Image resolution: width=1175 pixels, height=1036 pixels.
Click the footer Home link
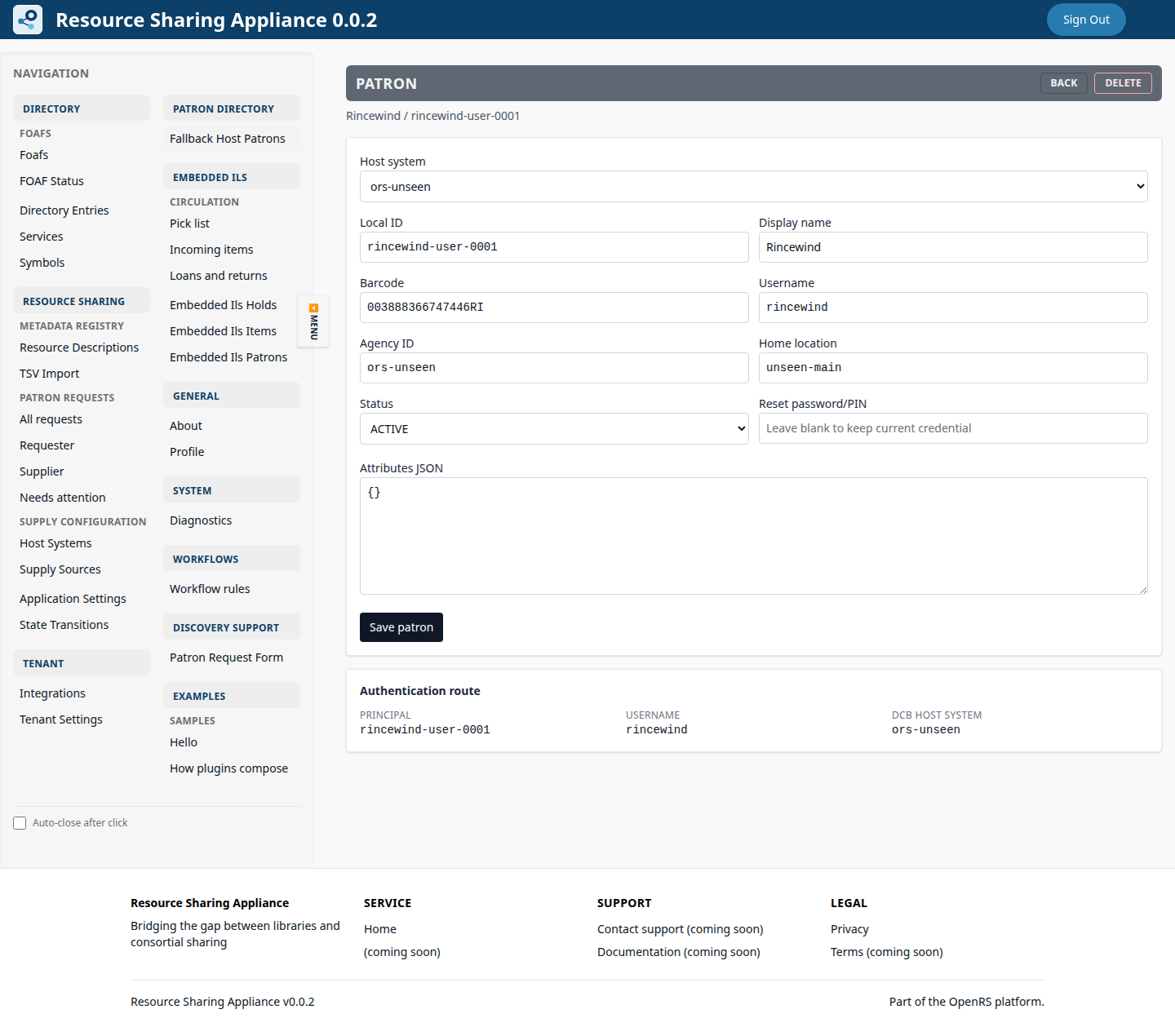coord(380,929)
